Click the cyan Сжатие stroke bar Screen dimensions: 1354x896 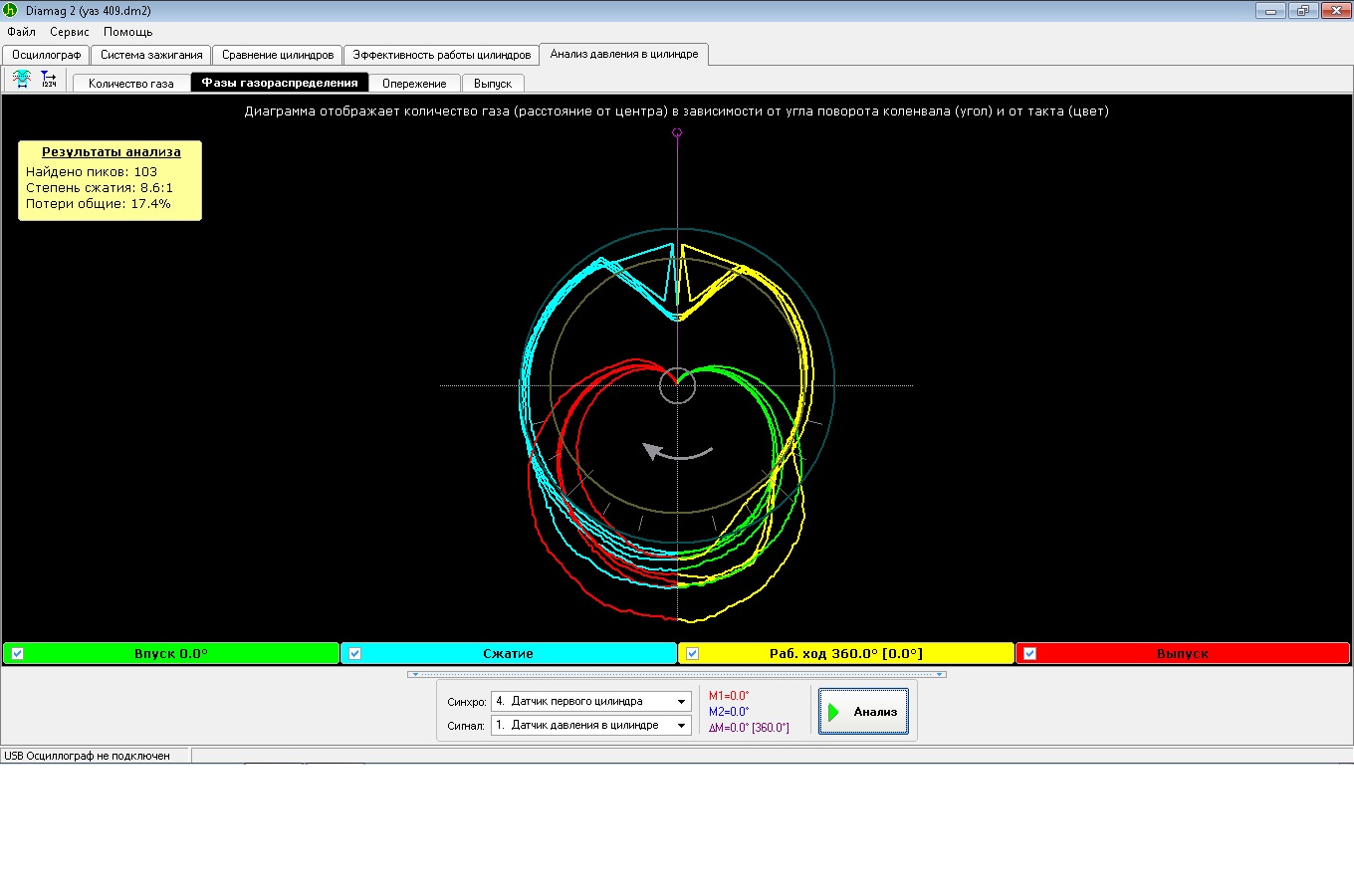[x=509, y=653]
